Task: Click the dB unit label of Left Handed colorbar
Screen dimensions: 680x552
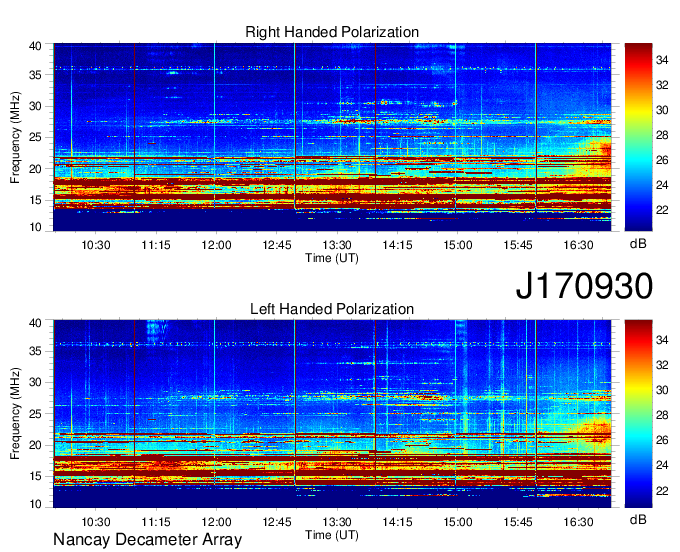Action: click(638, 519)
